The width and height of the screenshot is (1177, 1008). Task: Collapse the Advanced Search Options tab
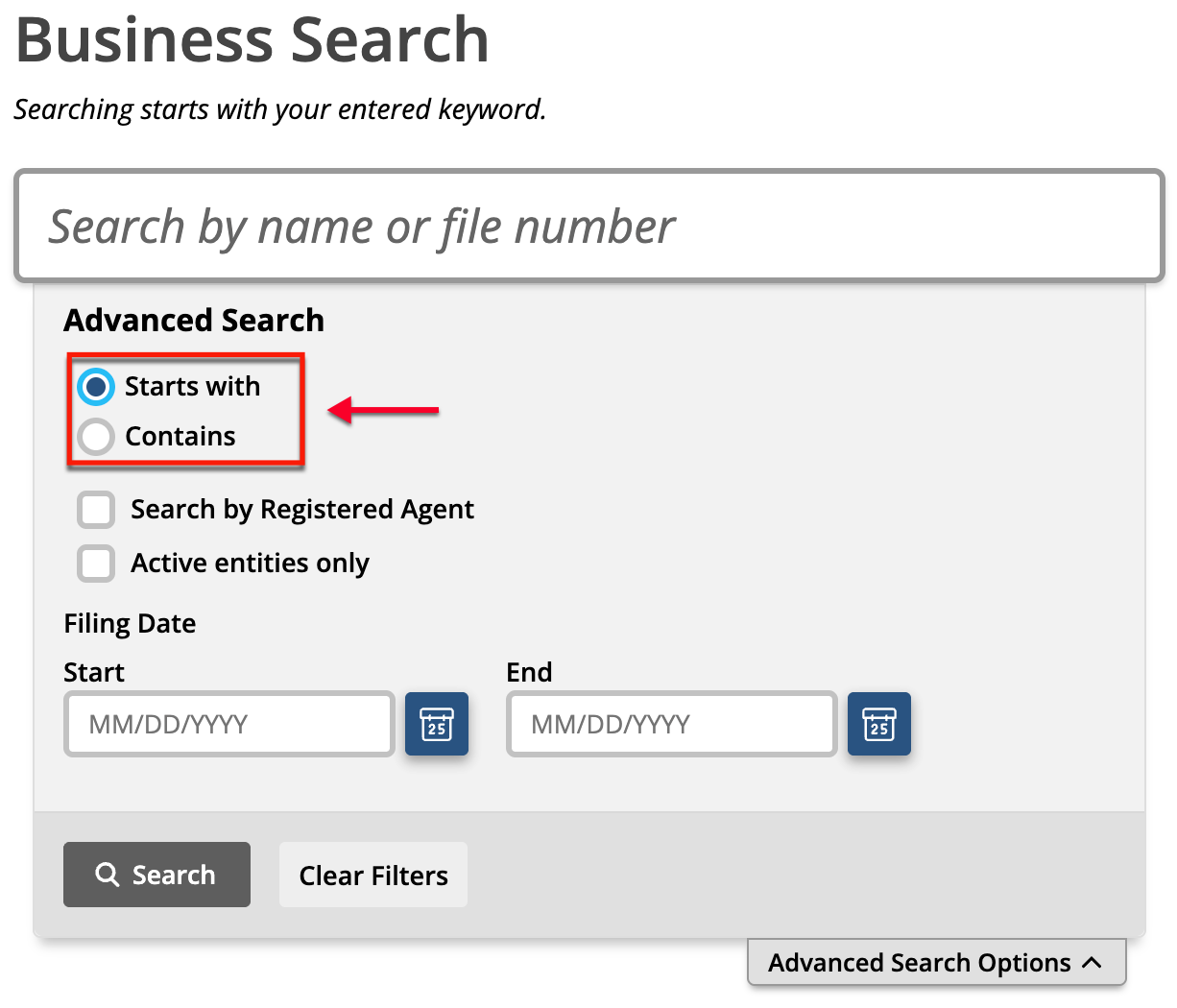[936, 962]
